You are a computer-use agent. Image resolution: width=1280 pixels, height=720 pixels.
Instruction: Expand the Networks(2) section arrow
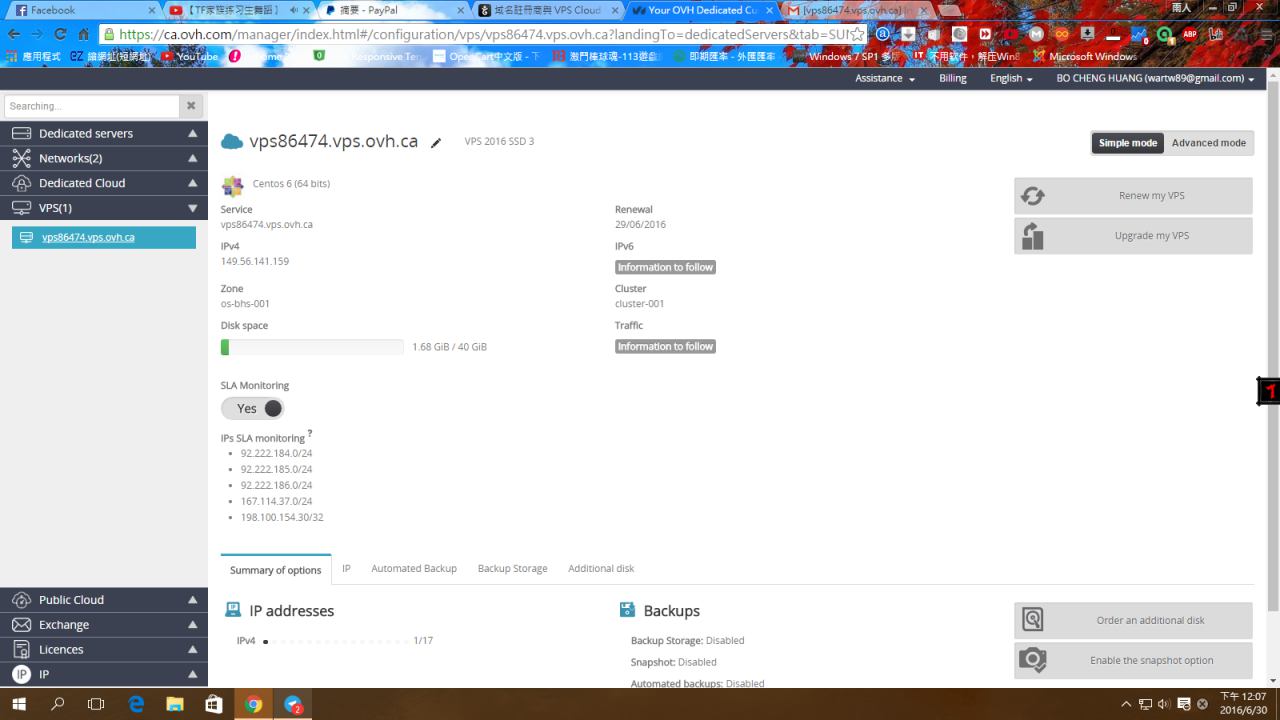coord(193,158)
